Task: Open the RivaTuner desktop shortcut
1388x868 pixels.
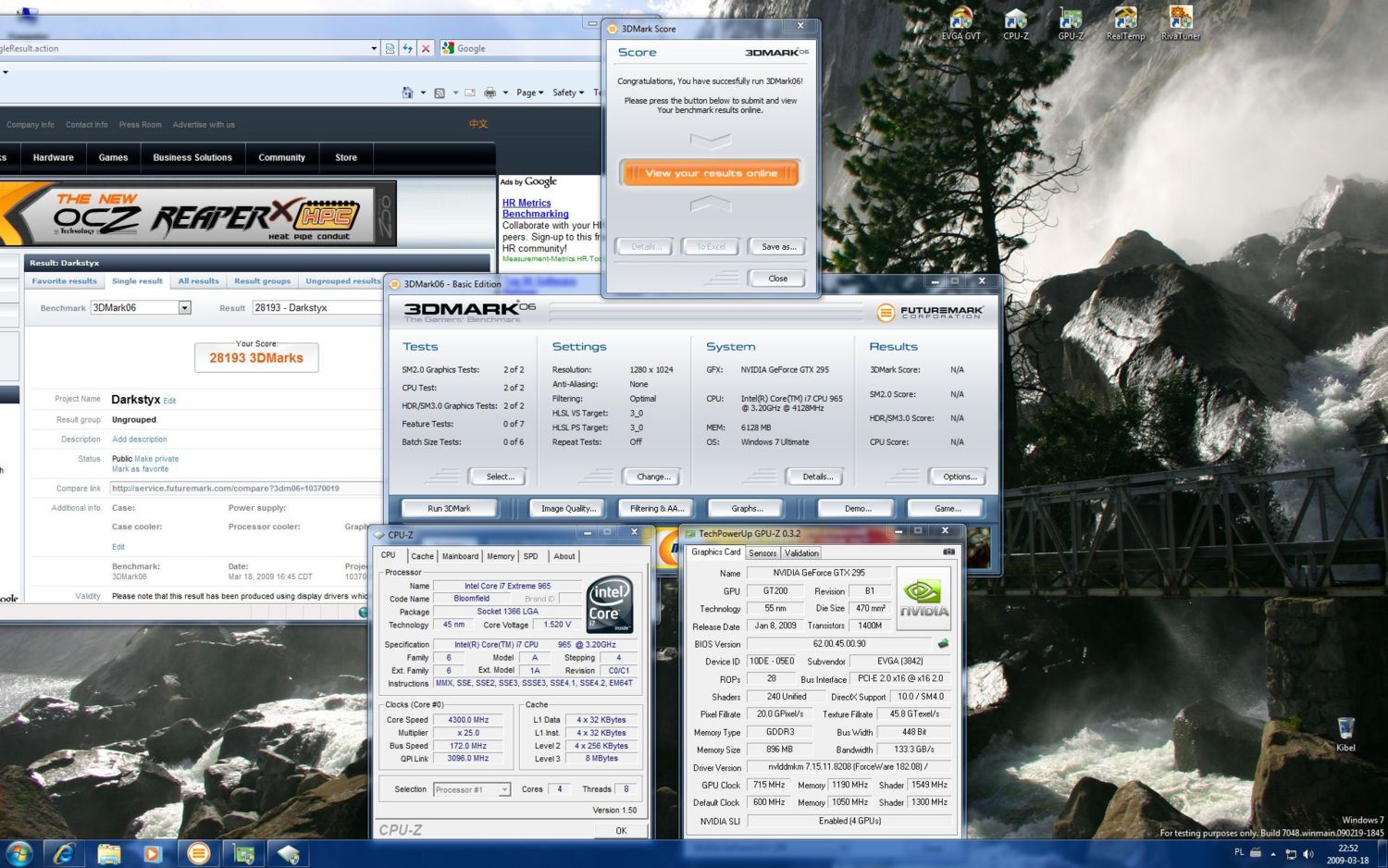Action: click(1180, 23)
